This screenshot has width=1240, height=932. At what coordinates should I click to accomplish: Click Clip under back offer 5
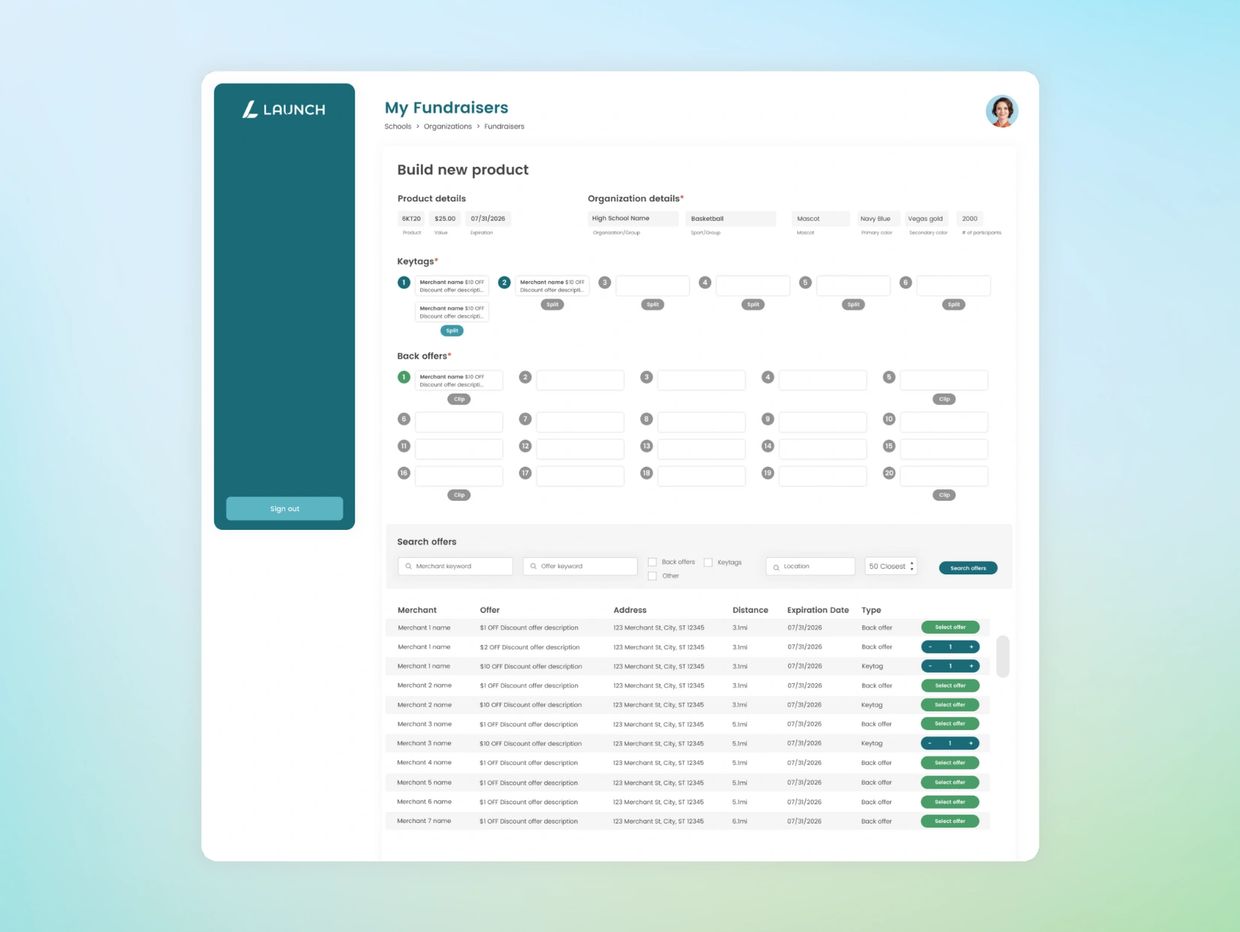944,399
